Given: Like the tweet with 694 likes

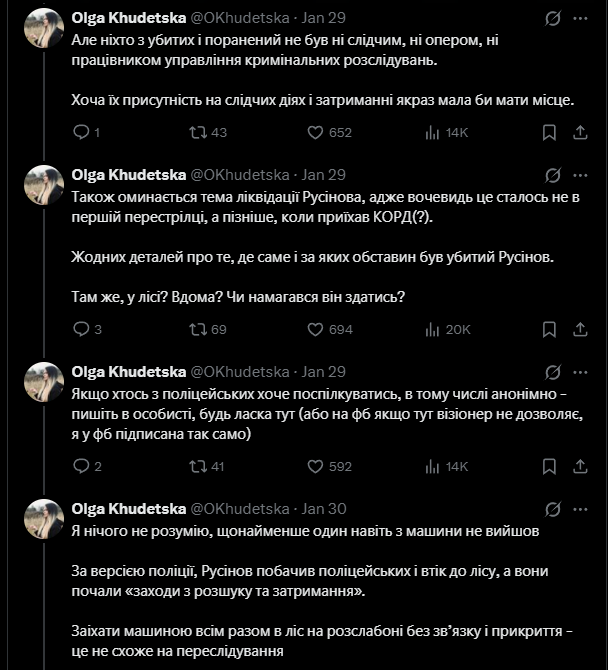Looking at the screenshot, I should click(315, 329).
